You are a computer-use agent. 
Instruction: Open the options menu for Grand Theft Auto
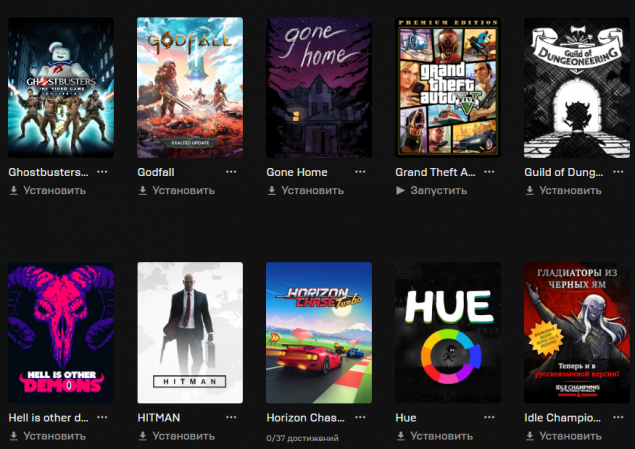[489, 172]
